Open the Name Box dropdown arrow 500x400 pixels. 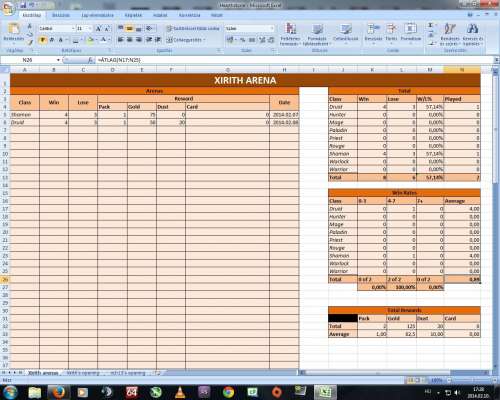coord(58,60)
